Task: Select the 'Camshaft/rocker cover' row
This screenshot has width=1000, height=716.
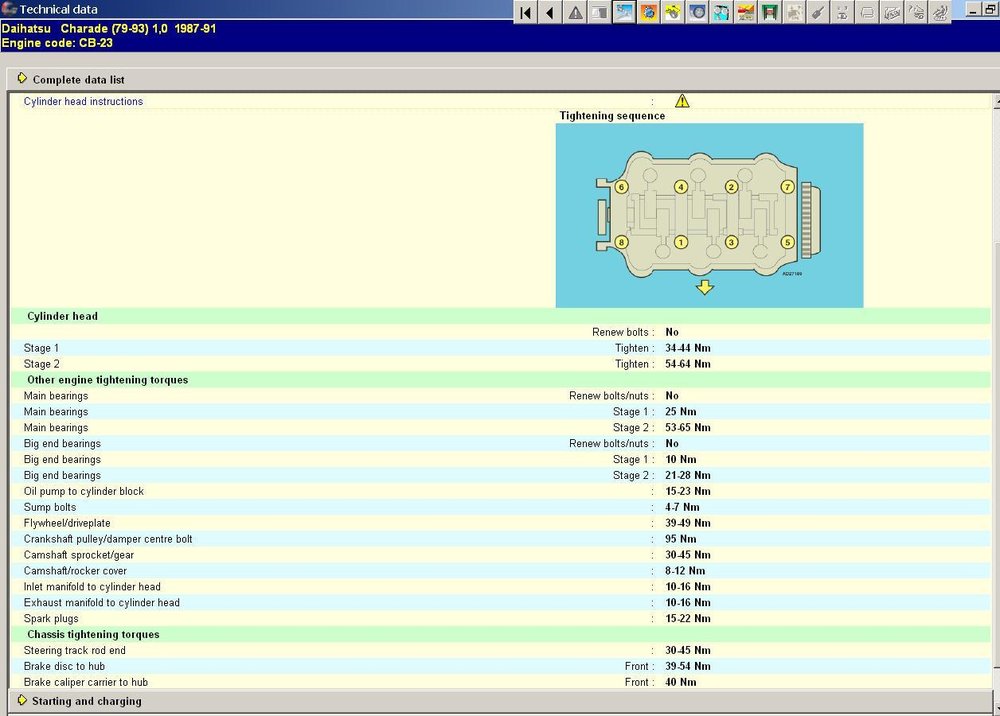Action: [x=501, y=571]
